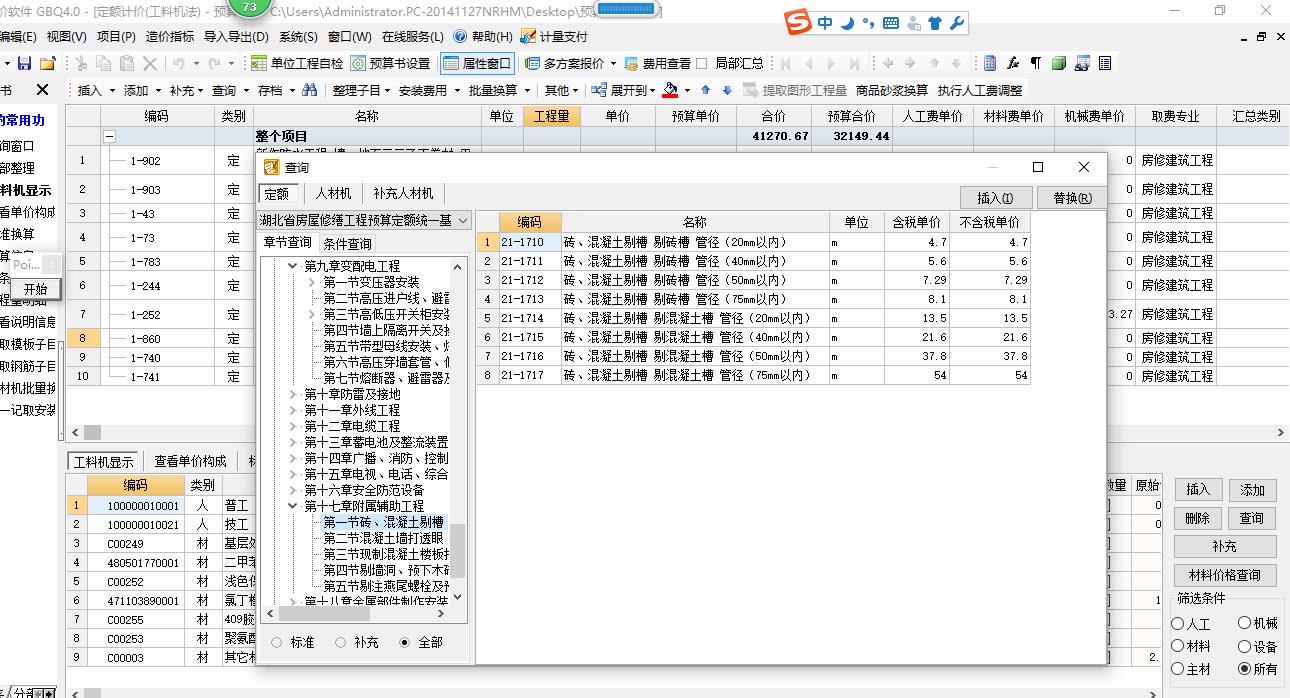Click the list-form icon at toolbar end
Viewport: 1290px width, 698px height.
tap(1105, 63)
